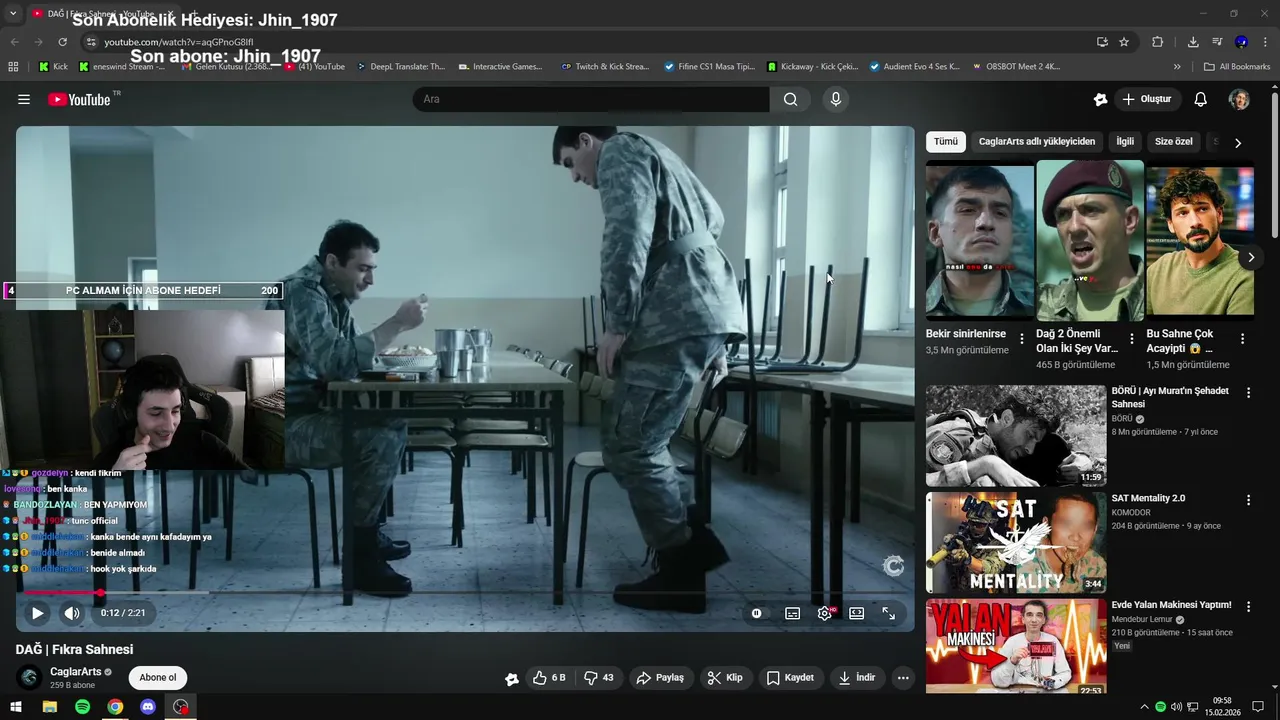Open Chrome tab search dropdown arrow
1280x720 pixels.
pos(12,13)
